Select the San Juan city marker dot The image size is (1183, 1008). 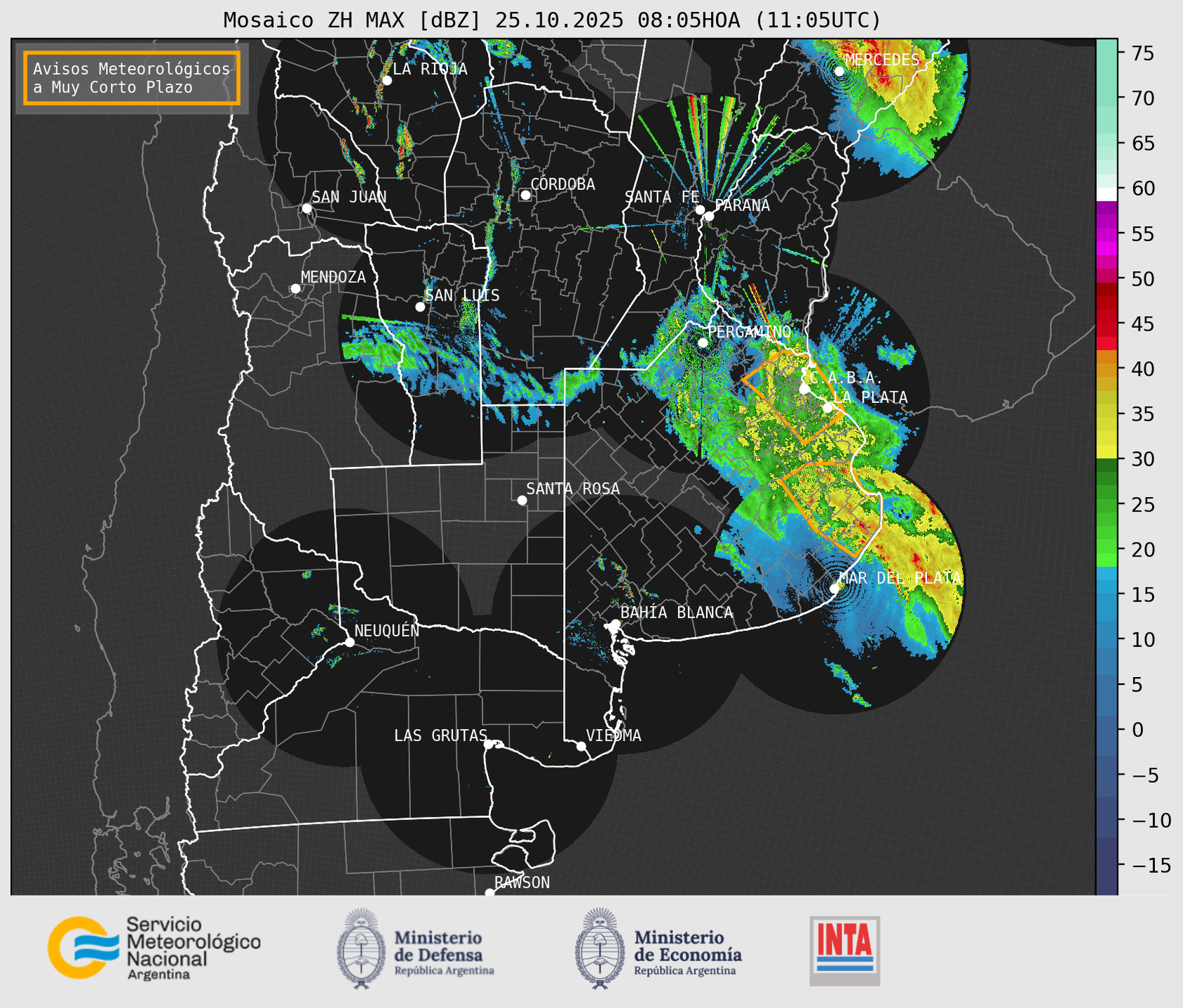(306, 208)
